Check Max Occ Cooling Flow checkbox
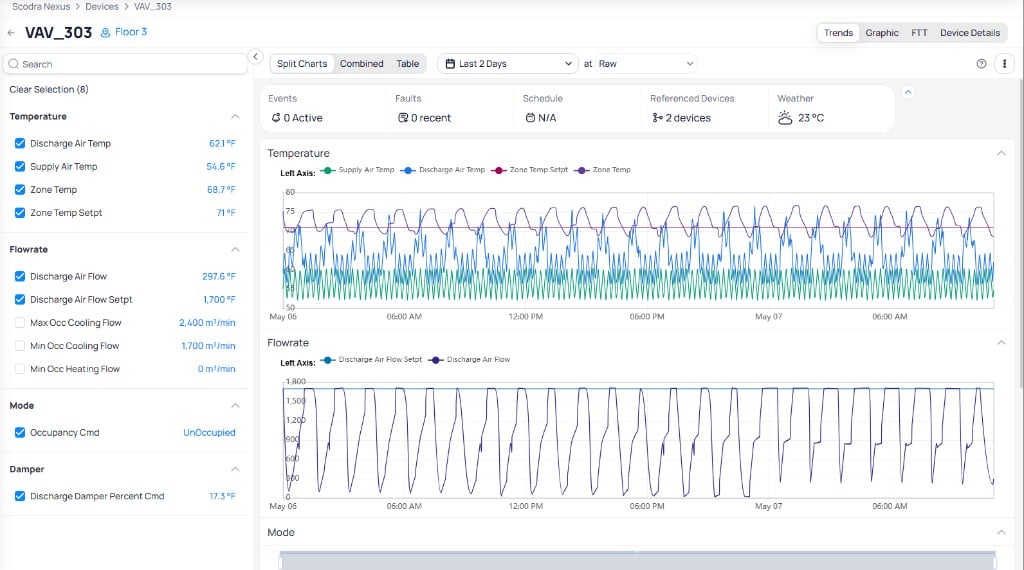 [20, 323]
